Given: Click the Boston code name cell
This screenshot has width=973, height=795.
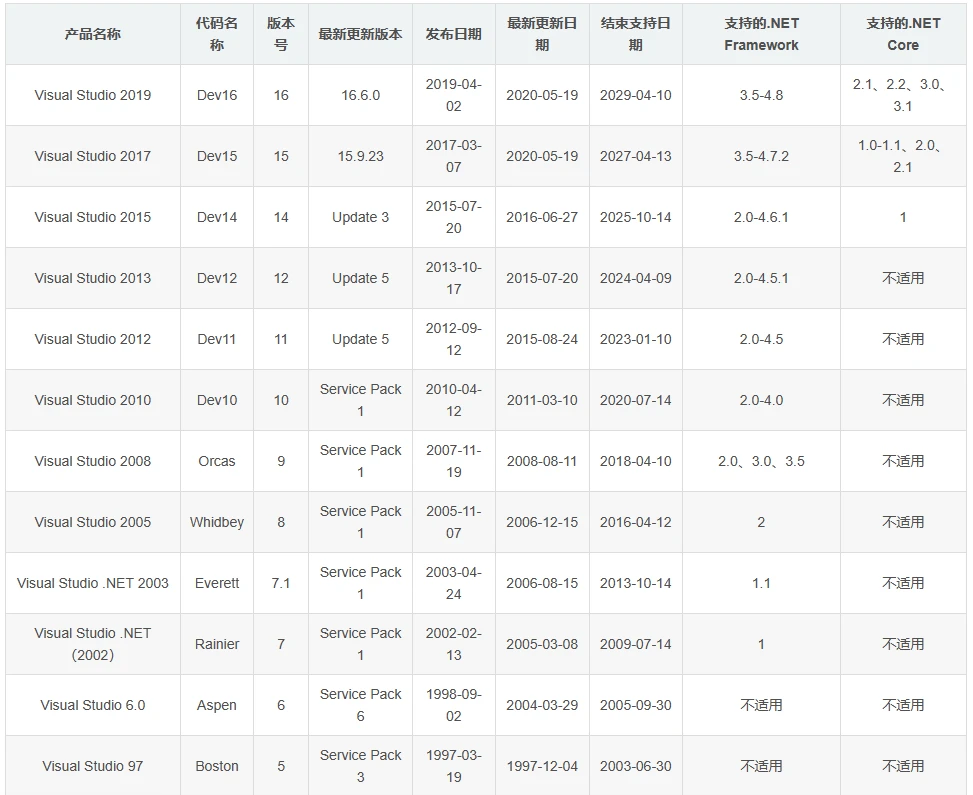Looking at the screenshot, I should [217, 766].
